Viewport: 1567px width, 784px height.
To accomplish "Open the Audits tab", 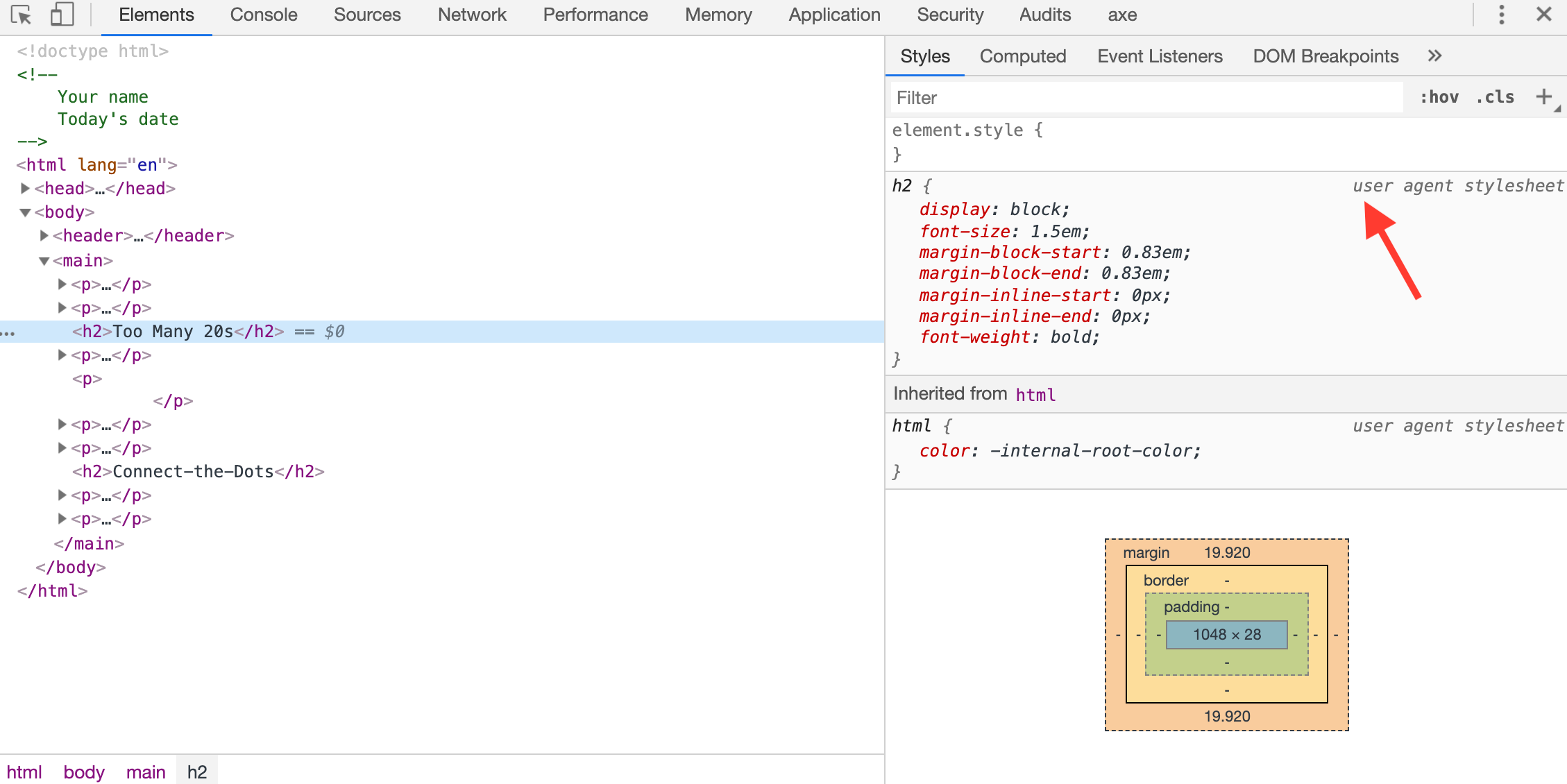I will click(x=1045, y=15).
